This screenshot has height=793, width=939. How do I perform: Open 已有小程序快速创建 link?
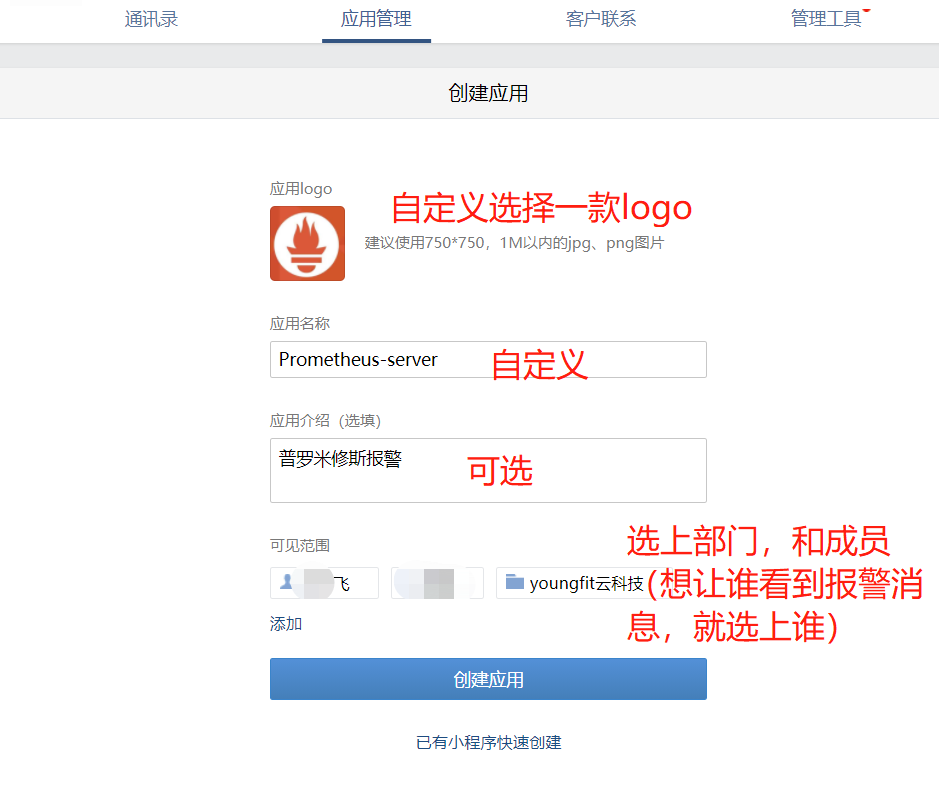click(489, 743)
